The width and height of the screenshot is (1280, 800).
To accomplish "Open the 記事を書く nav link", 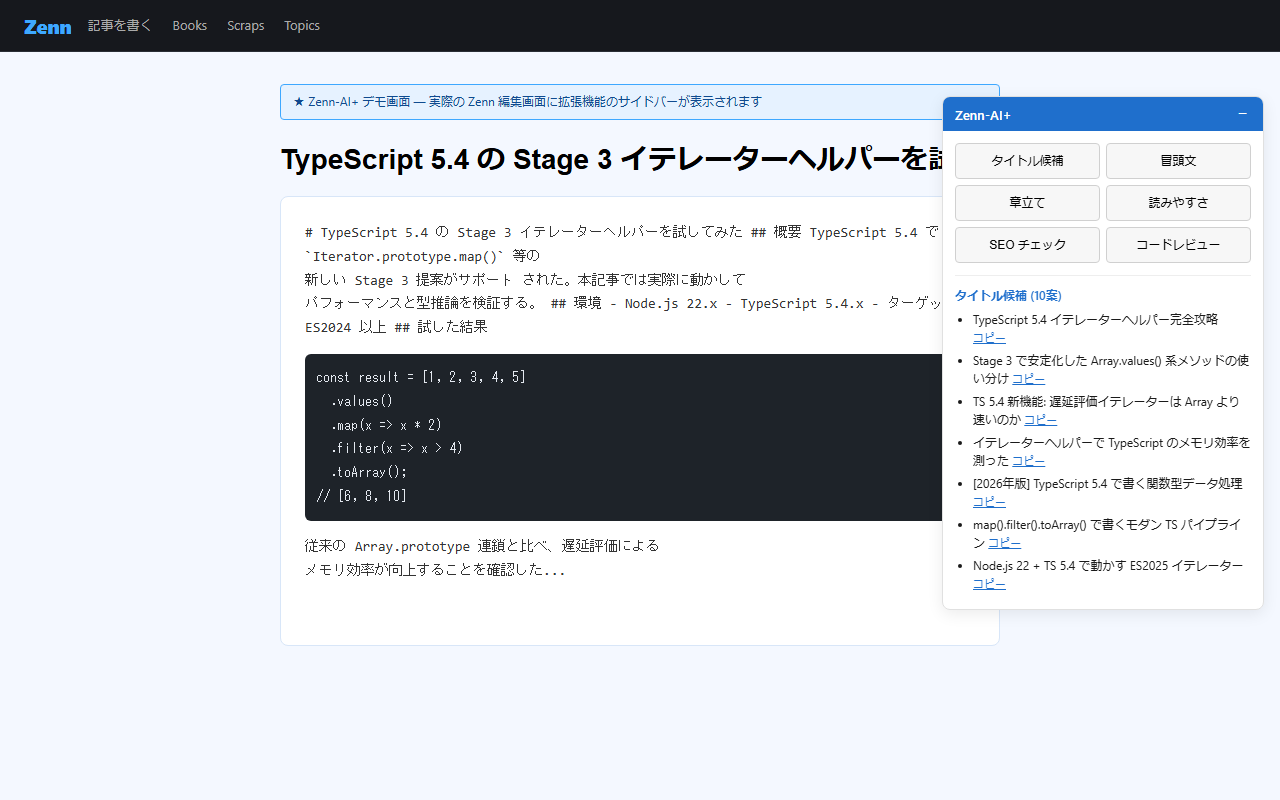I will [x=120, y=26].
